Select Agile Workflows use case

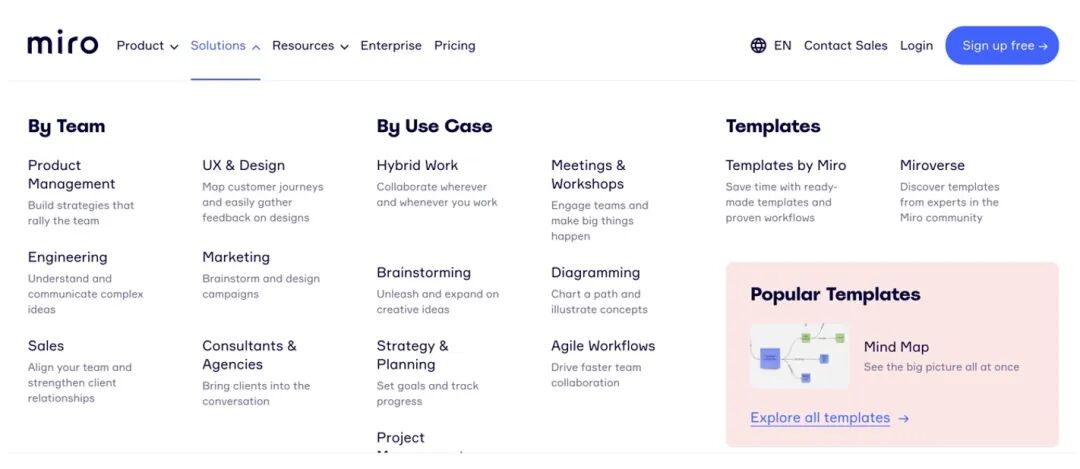click(603, 346)
